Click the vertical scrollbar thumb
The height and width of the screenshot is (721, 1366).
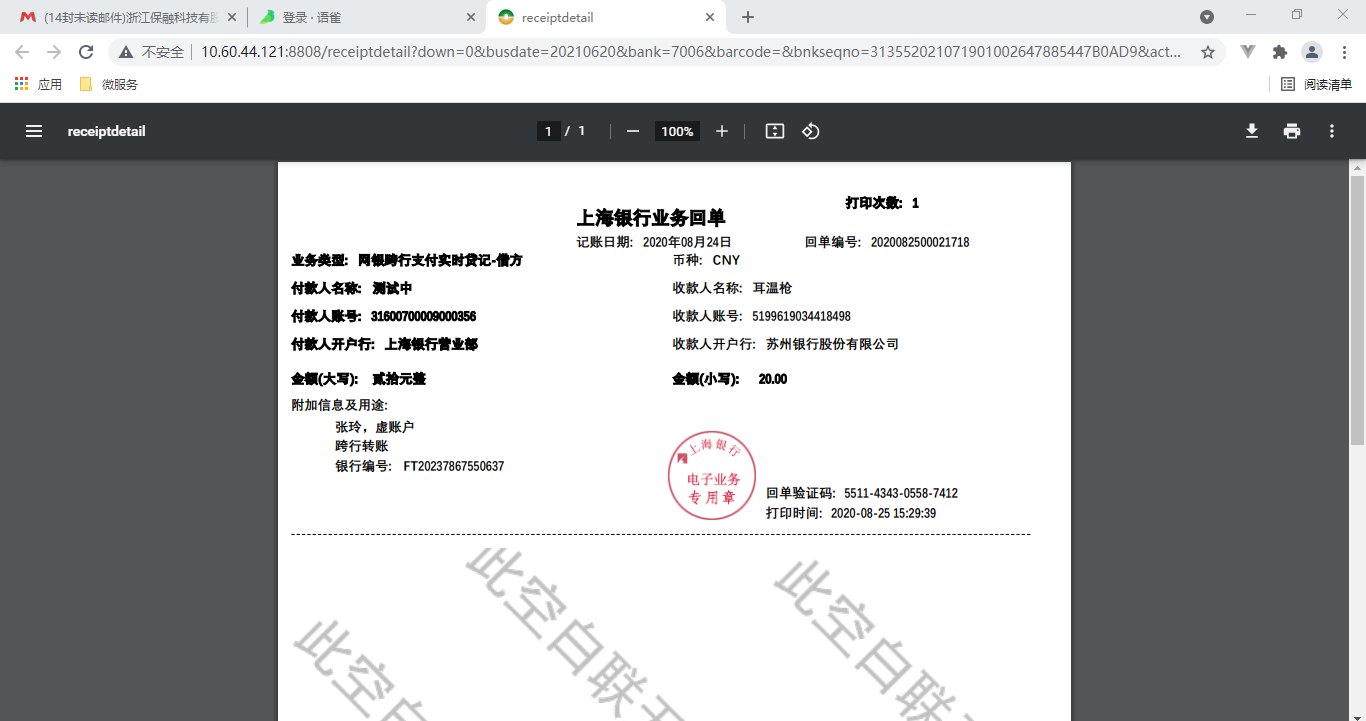[1357, 310]
